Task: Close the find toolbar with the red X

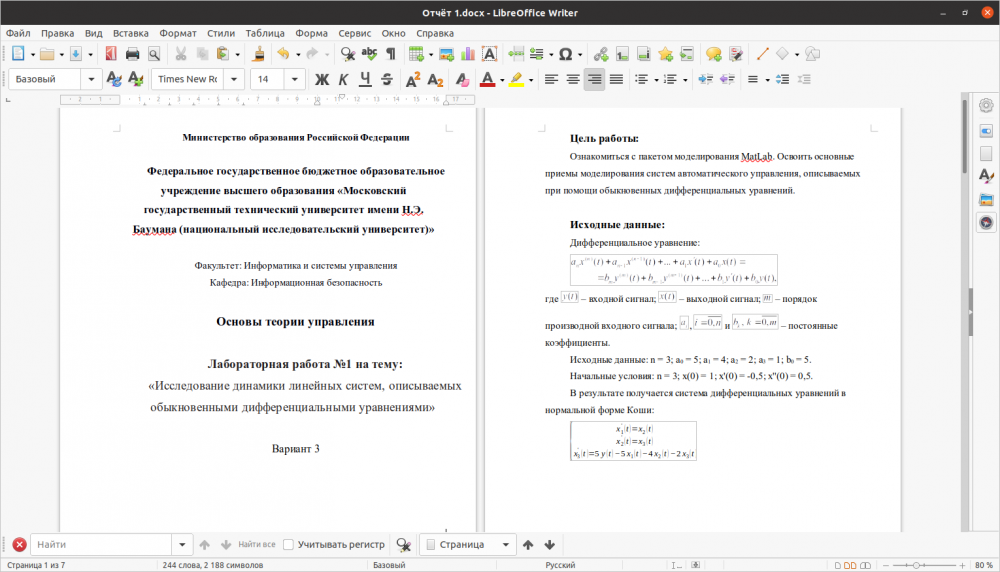Action: (x=19, y=545)
